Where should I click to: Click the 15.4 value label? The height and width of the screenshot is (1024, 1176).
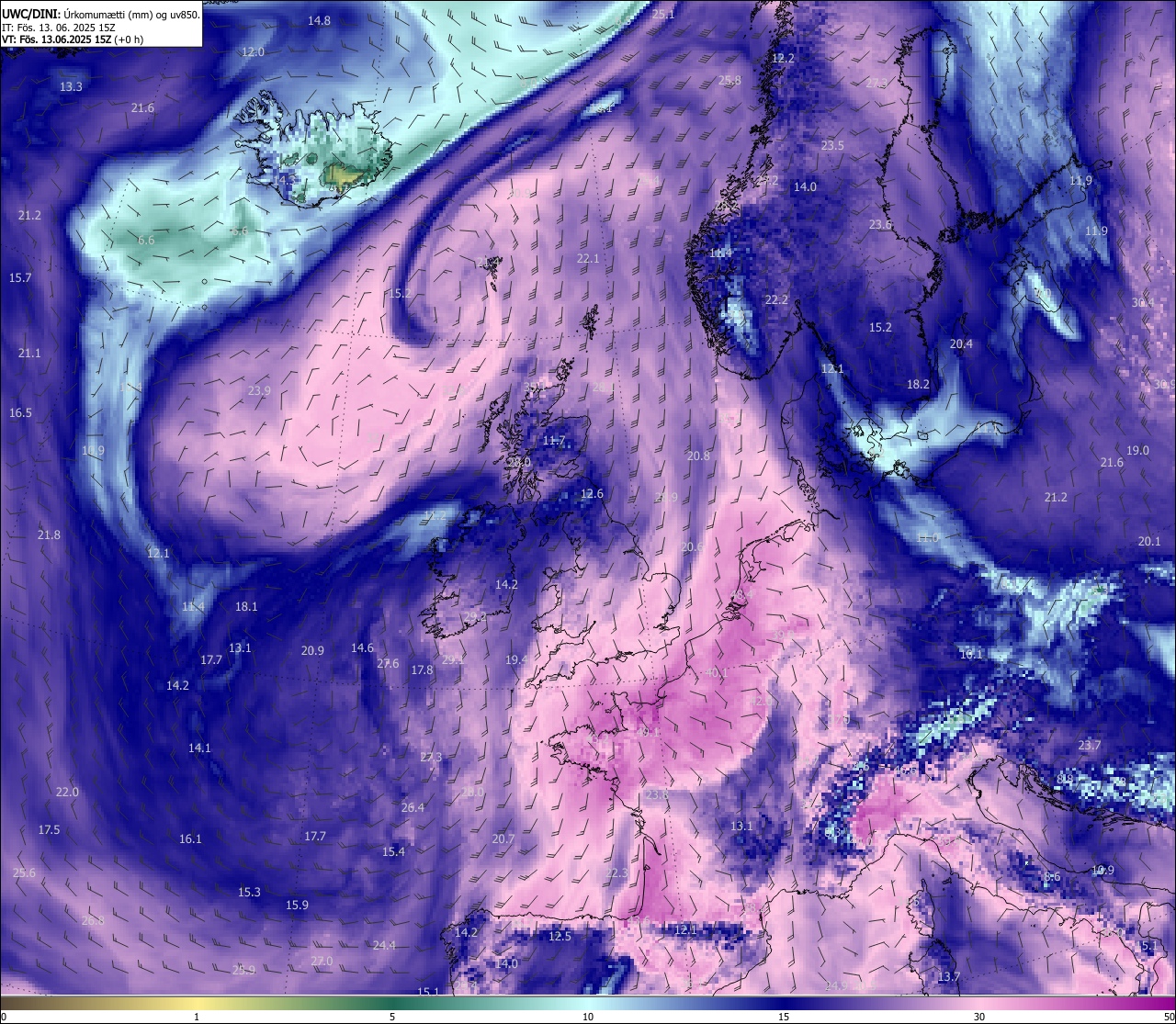[393, 851]
